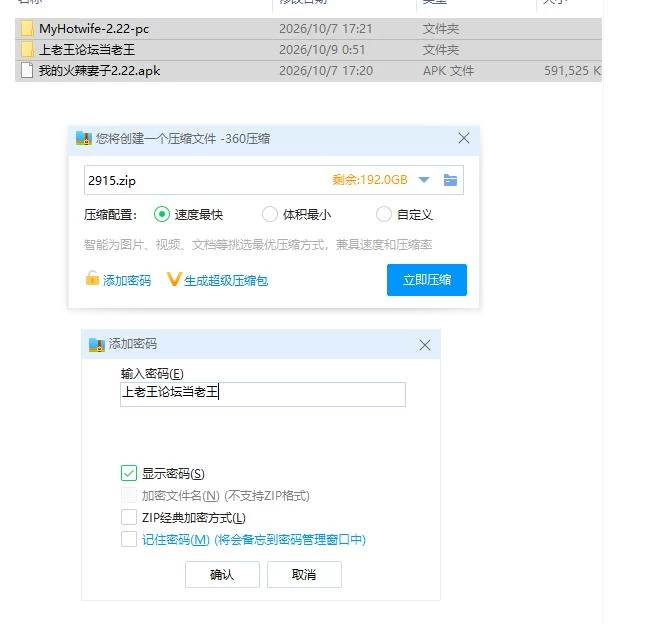Click the 输入密码(E) password field
The height and width of the screenshot is (624, 647).
[x=263, y=394]
